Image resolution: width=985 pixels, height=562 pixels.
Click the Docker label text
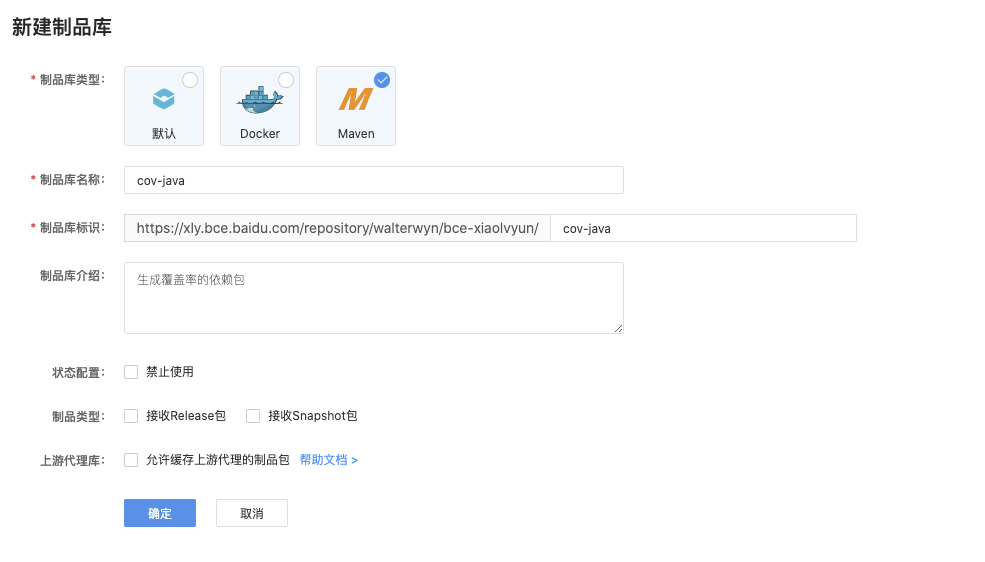pos(259,134)
